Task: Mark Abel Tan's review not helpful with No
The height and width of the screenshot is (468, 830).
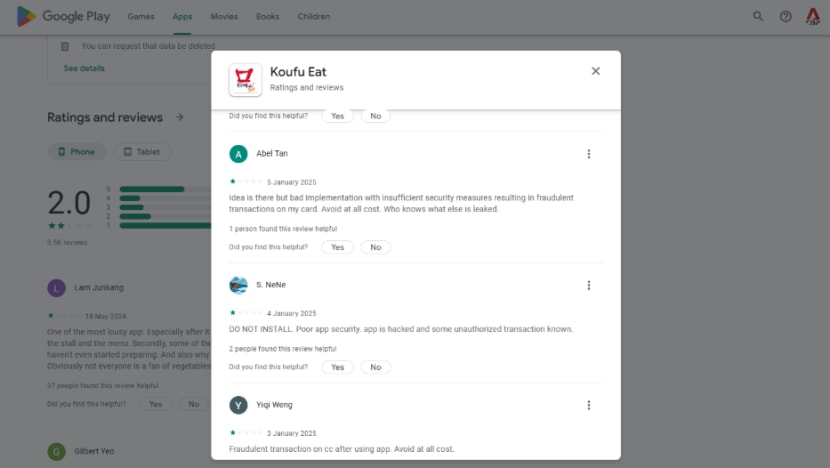Action: [x=376, y=247]
